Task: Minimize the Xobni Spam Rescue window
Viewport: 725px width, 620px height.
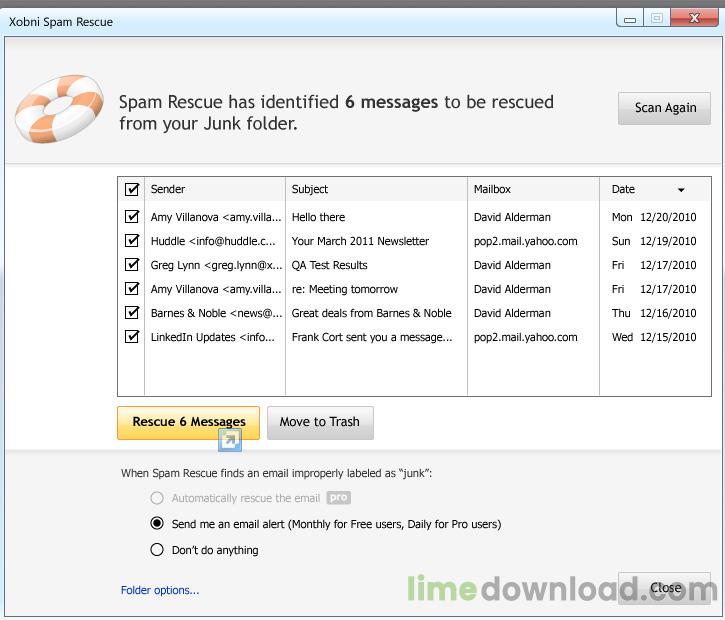Action: pyautogui.click(x=630, y=18)
